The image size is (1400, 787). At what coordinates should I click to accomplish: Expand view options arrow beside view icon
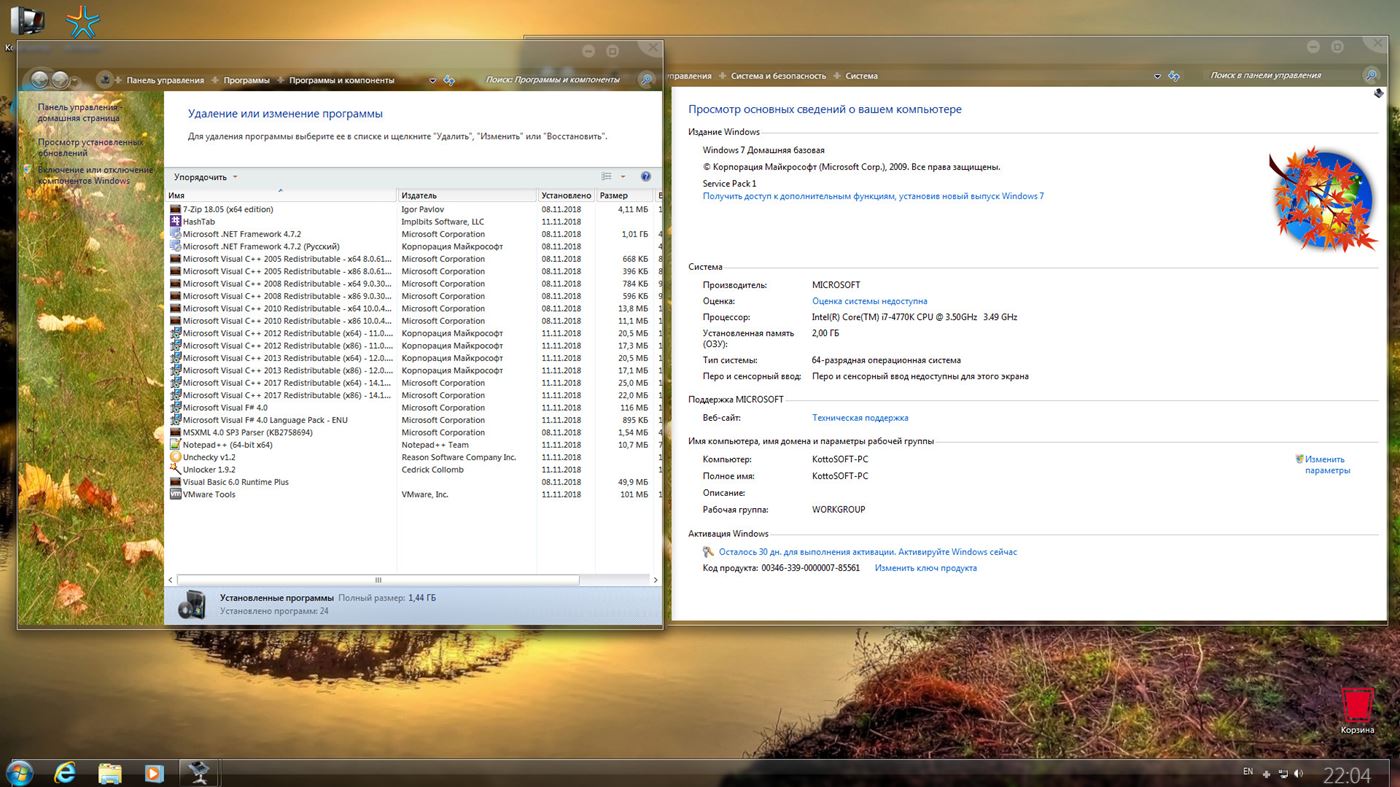pos(623,177)
